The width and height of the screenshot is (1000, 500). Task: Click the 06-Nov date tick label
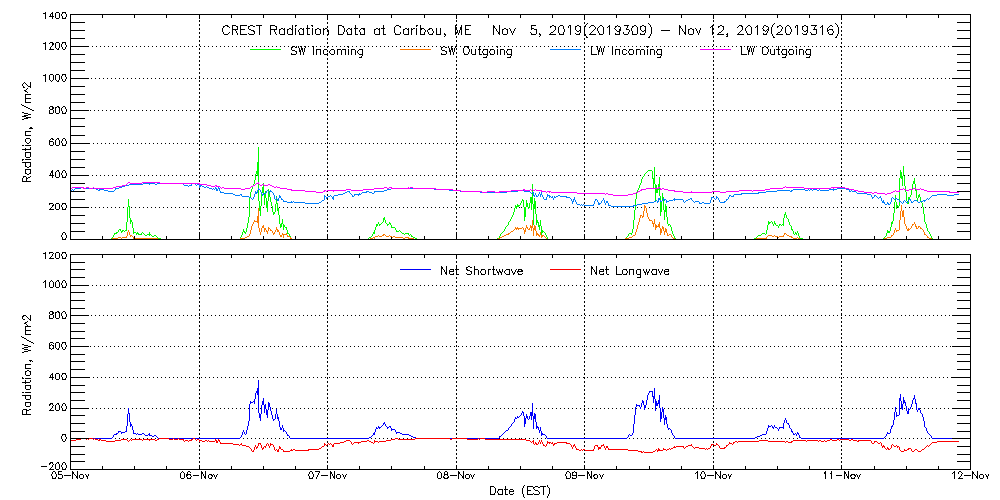click(200, 478)
